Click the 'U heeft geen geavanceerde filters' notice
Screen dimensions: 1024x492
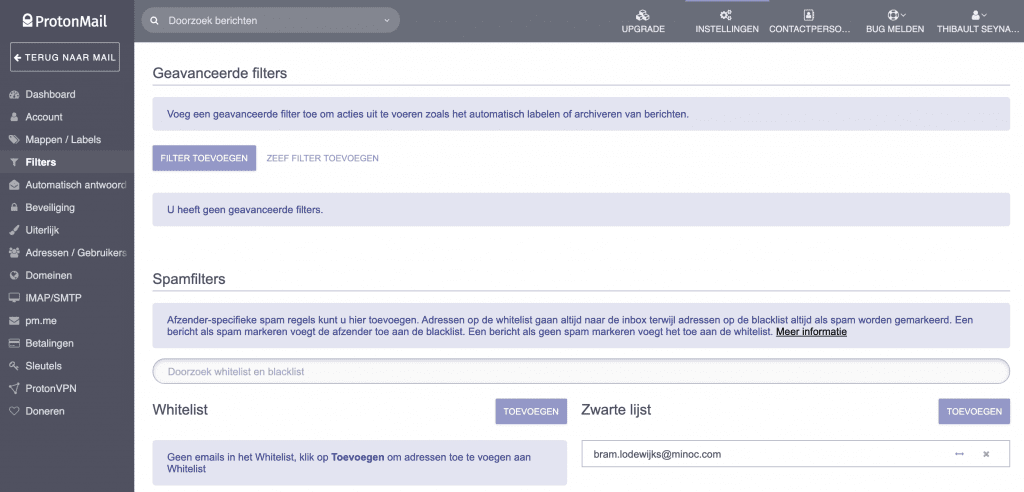[581, 210]
